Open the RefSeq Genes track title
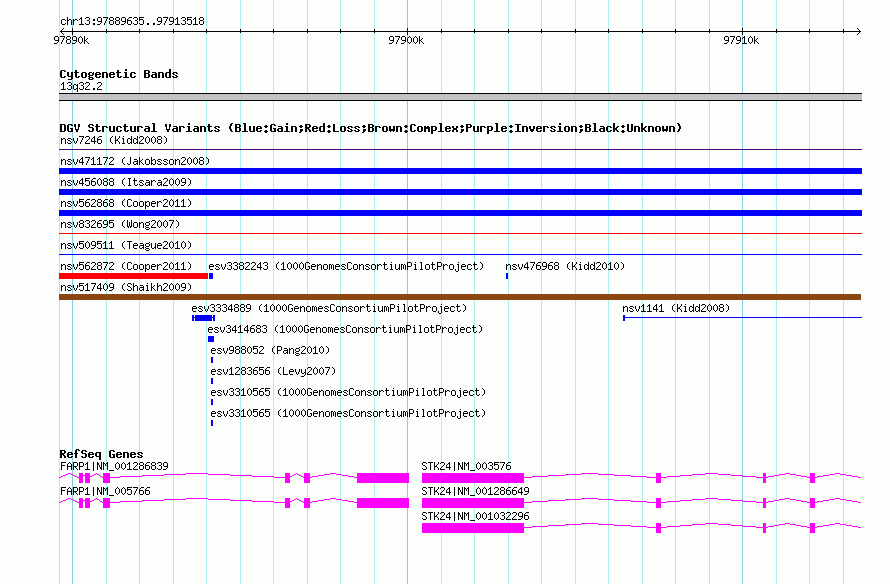The height and width of the screenshot is (584, 890). click(x=101, y=454)
